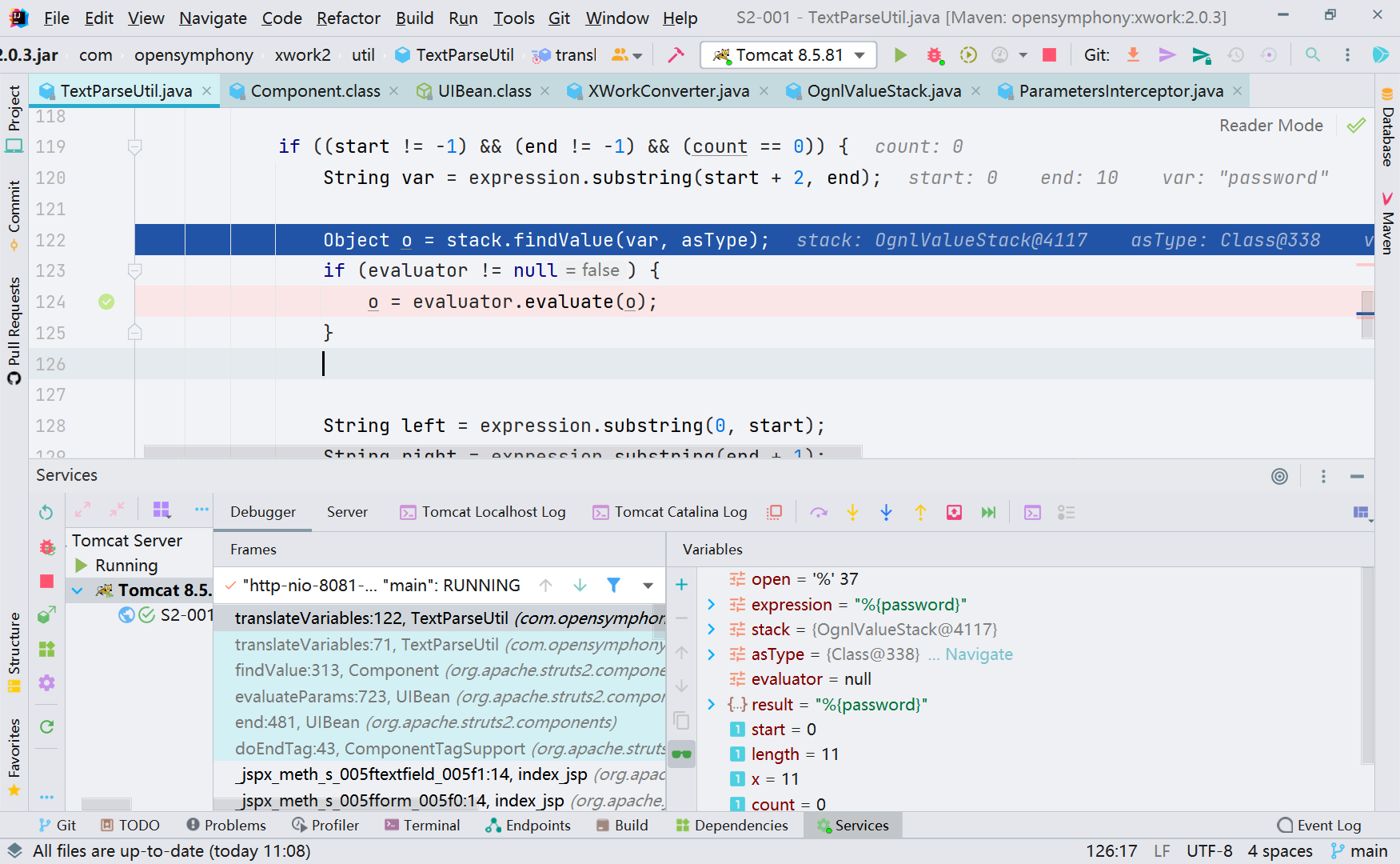Click the Step Into debugger icon
This screenshot has height=864, width=1400.
(x=852, y=512)
